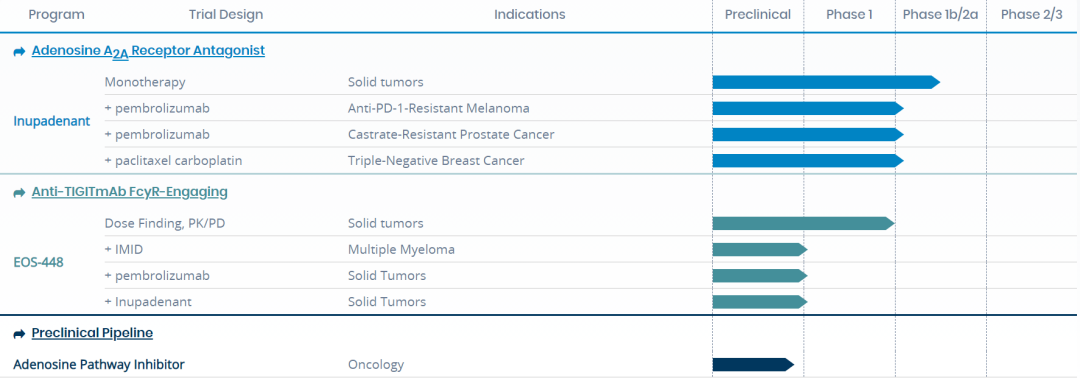The height and width of the screenshot is (378, 1080).
Task: Click the share arrow icon beside Anti-TIGITmAb FcγR-Engaging
Action: pyautogui.click(x=19, y=193)
